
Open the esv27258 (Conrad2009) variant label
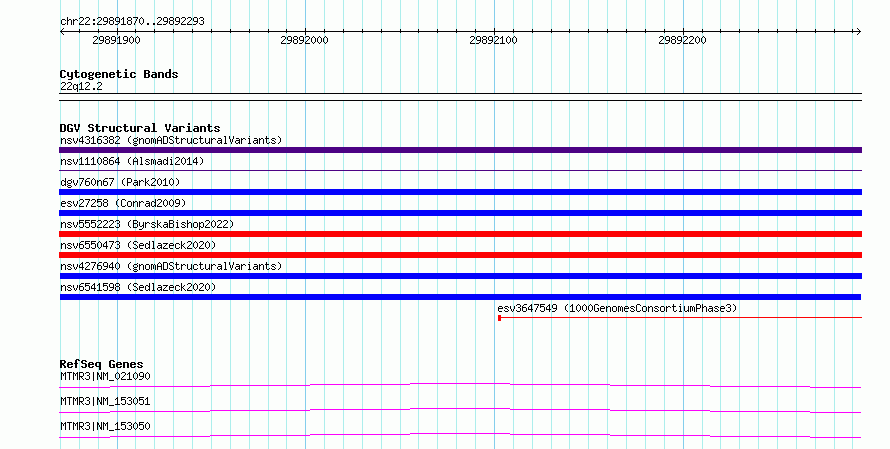[x=123, y=203]
